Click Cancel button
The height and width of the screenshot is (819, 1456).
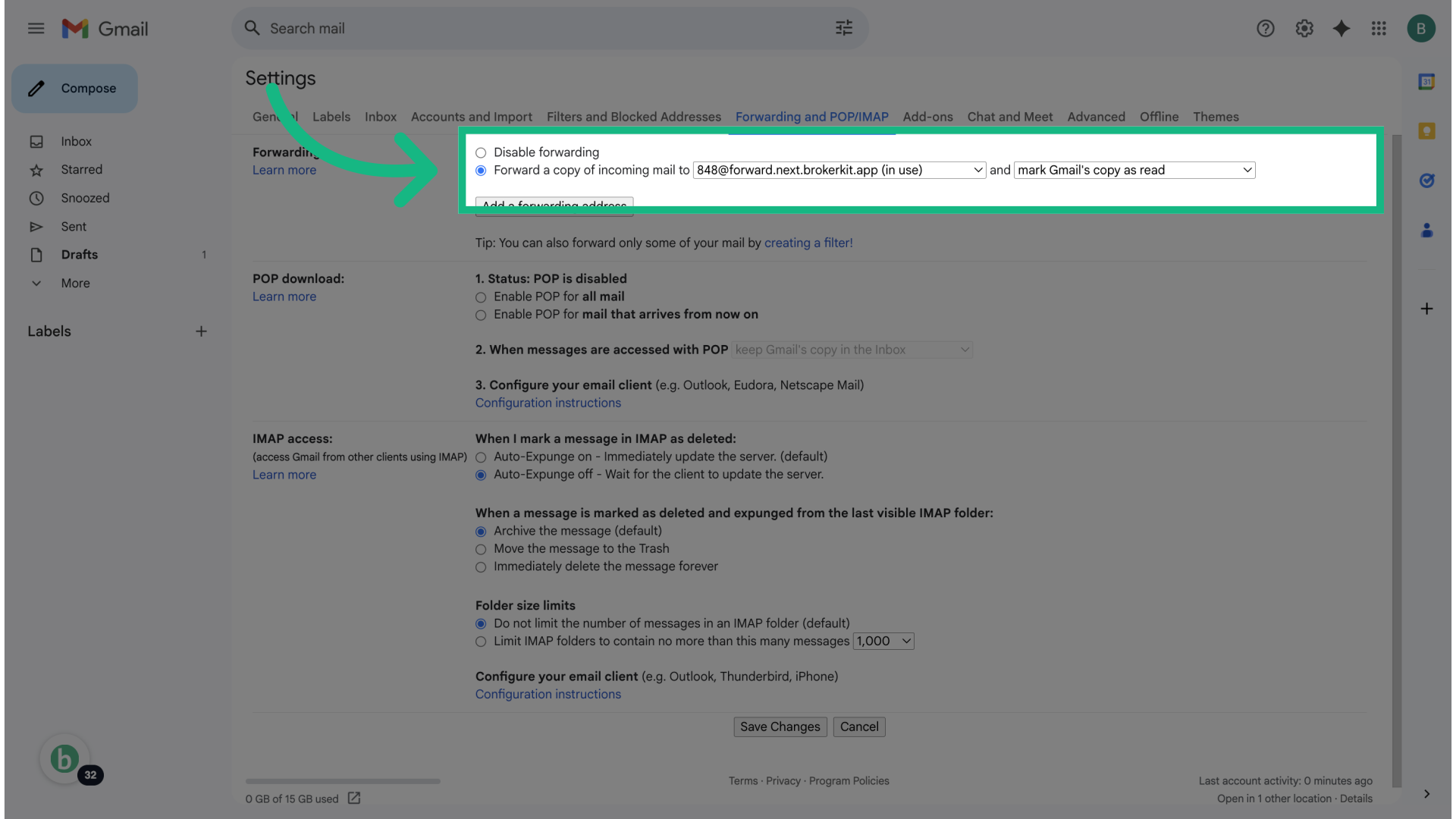(x=859, y=727)
